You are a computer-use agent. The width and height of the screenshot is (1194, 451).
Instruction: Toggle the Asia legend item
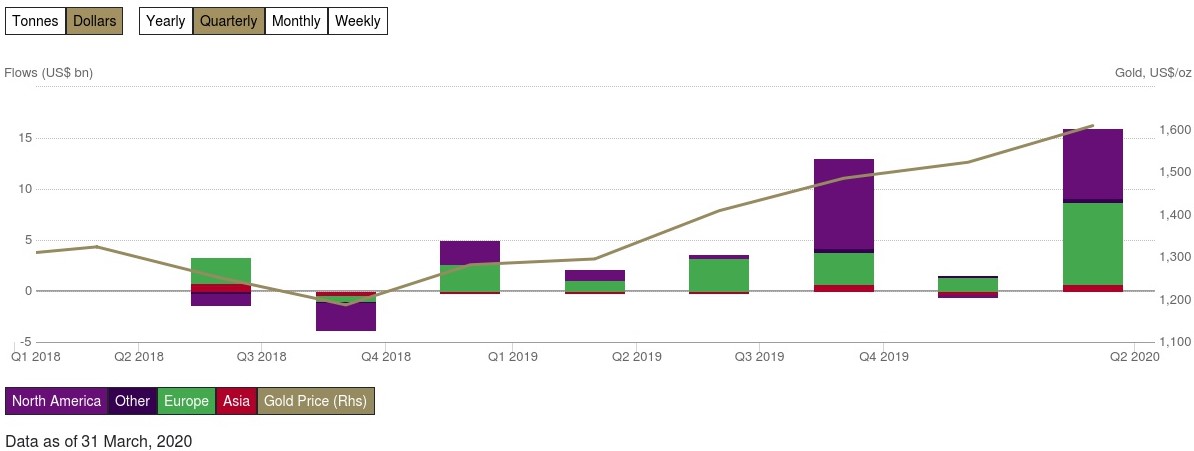coord(236,401)
